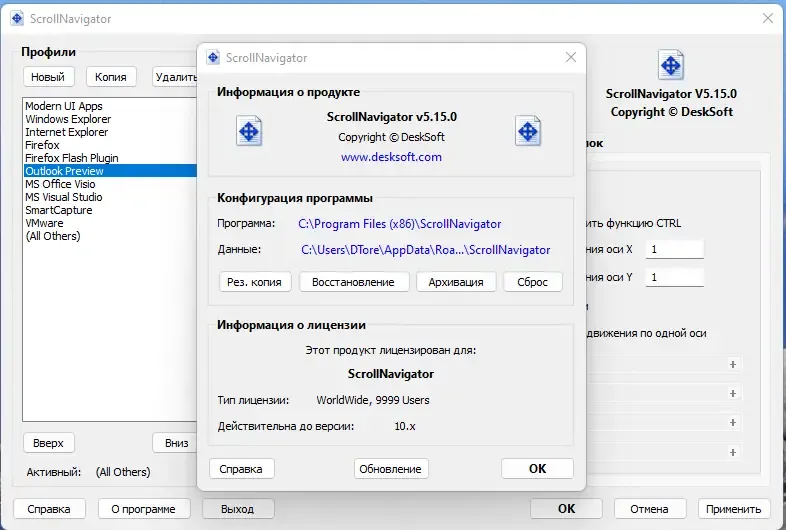This screenshot has height=530, width=786.
Task: Select MS Office Visio profile
Action: (x=110, y=184)
